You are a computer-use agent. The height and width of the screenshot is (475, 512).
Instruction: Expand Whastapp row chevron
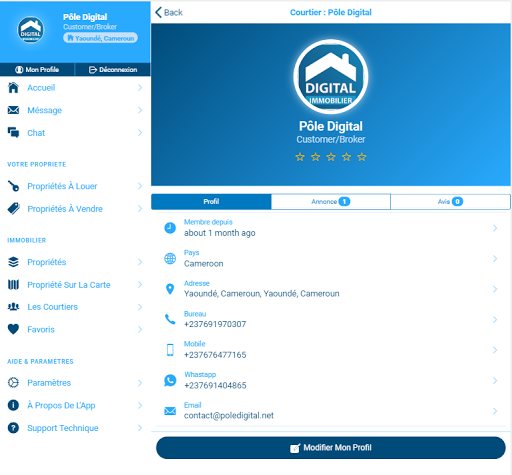coord(495,380)
